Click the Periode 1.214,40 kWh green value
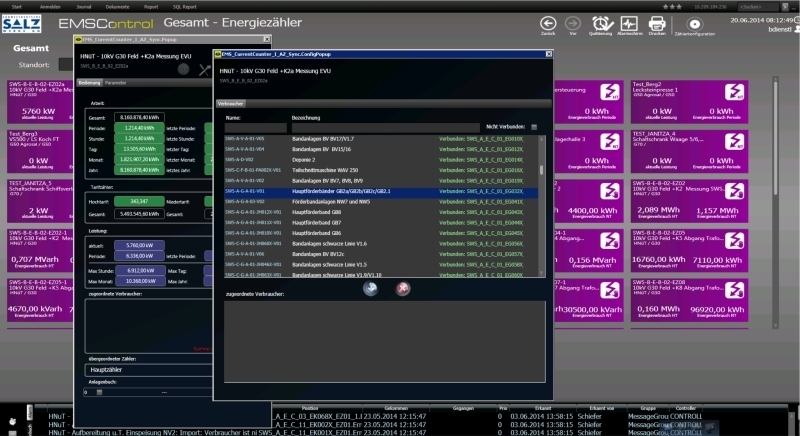The image size is (800, 436). pos(139,128)
